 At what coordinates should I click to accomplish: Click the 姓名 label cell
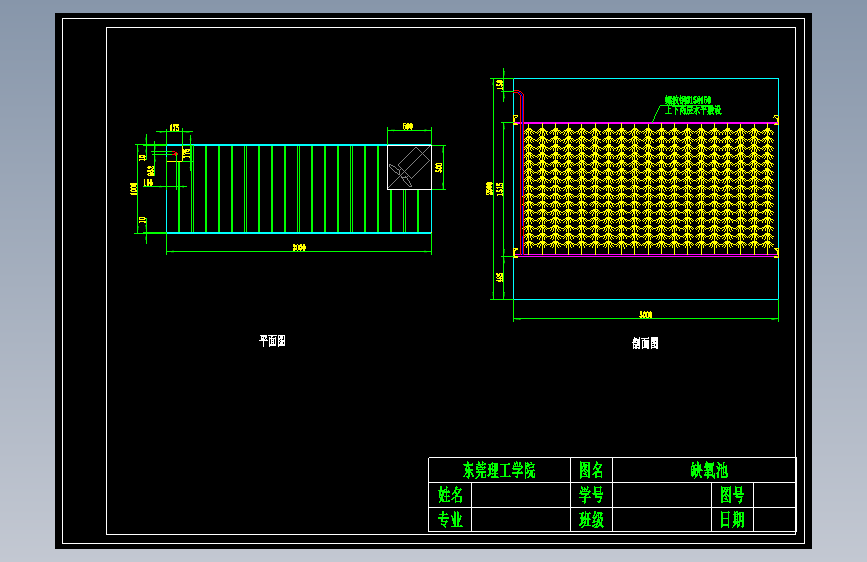(x=450, y=495)
